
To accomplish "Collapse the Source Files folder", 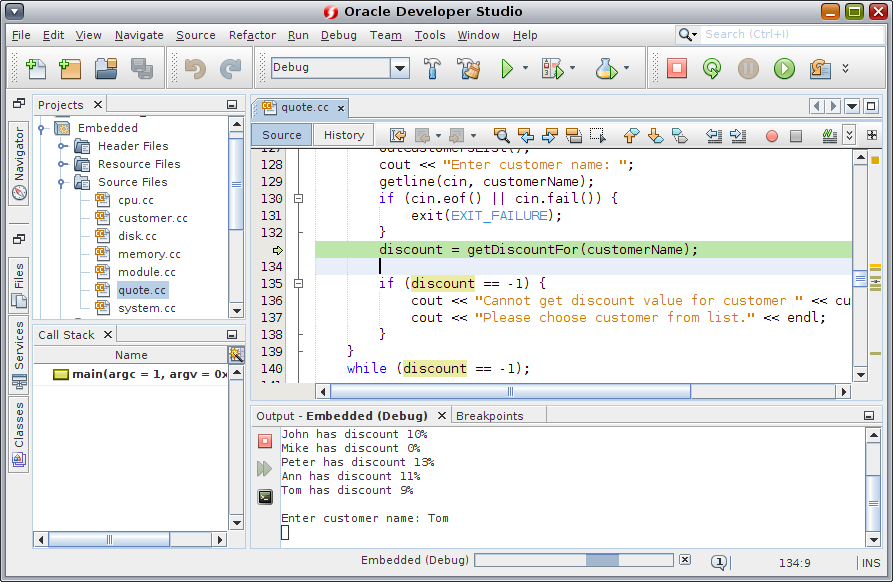I will click(x=62, y=182).
